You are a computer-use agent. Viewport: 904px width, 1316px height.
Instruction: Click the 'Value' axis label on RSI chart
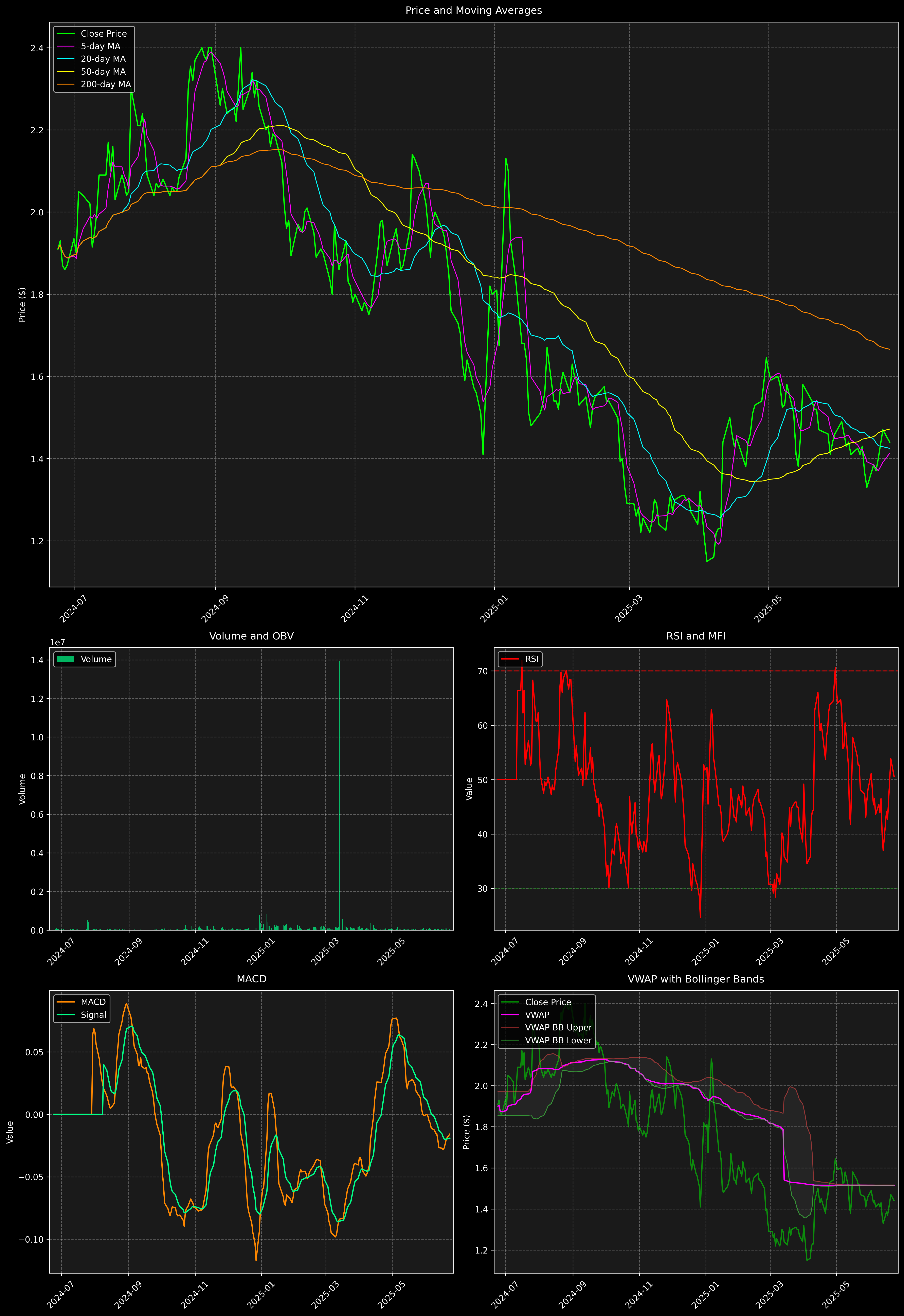coord(469,789)
